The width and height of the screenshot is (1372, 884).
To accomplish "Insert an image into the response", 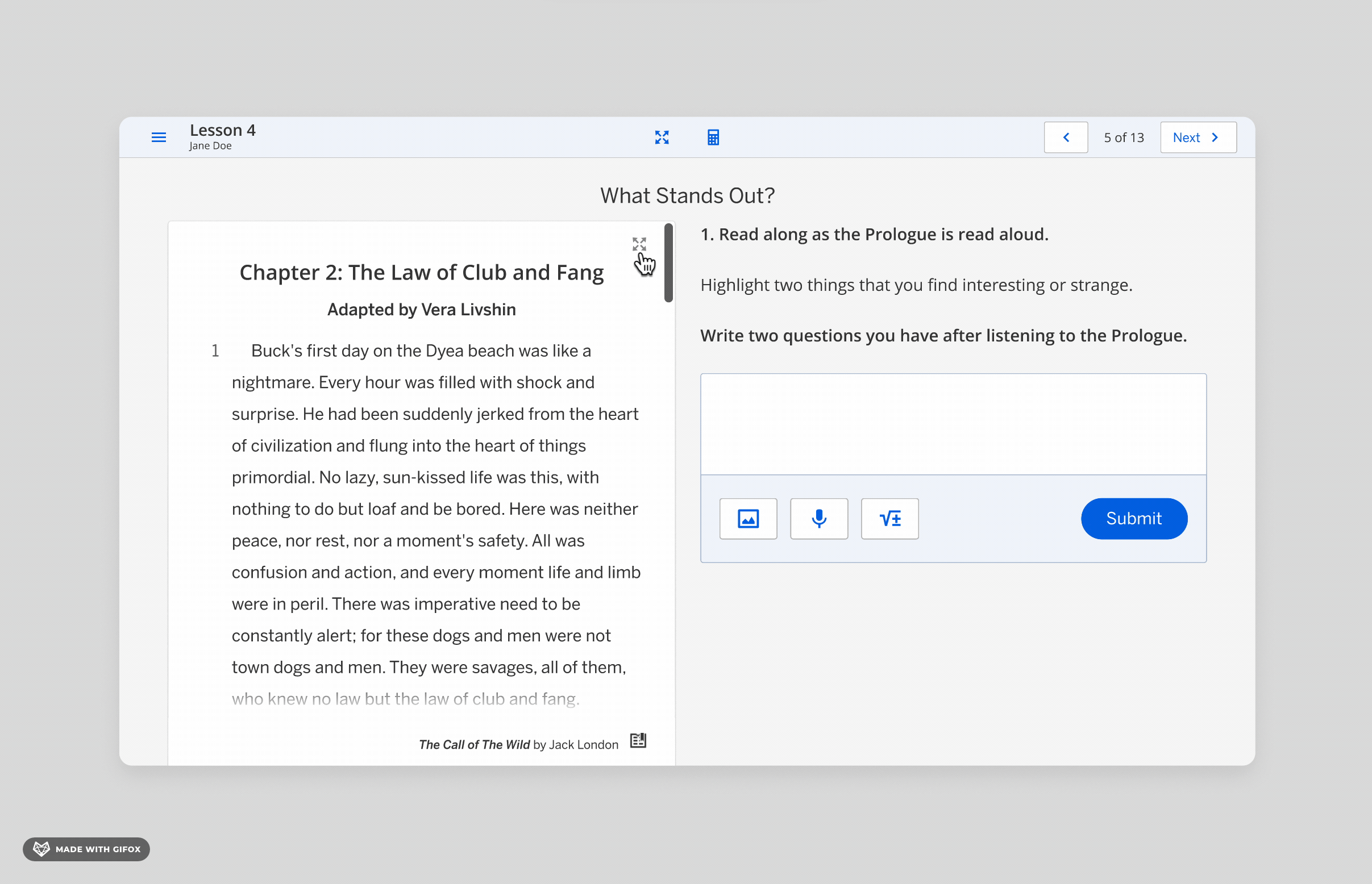I will [x=748, y=518].
